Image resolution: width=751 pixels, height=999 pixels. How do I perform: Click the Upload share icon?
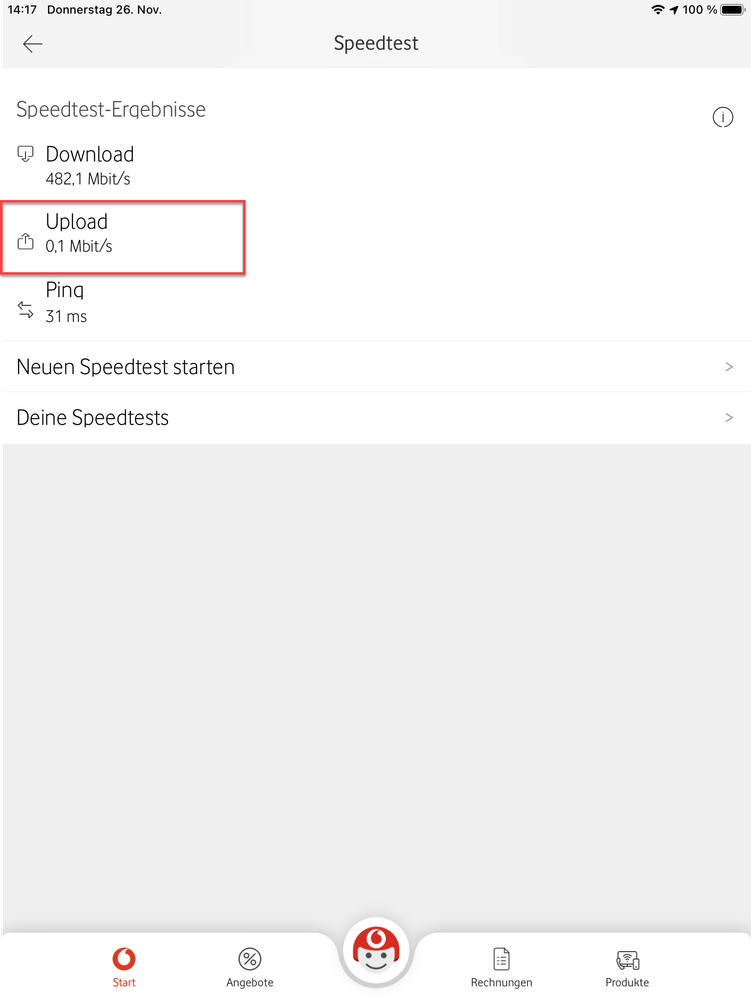pyautogui.click(x=25, y=241)
